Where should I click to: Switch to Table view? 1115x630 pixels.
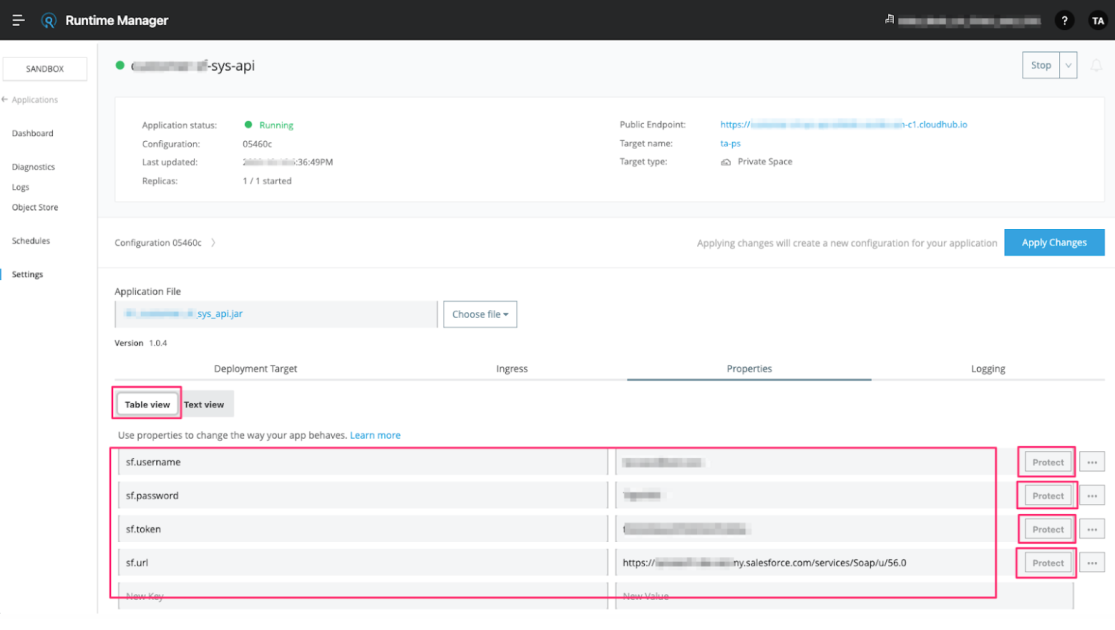[147, 404]
